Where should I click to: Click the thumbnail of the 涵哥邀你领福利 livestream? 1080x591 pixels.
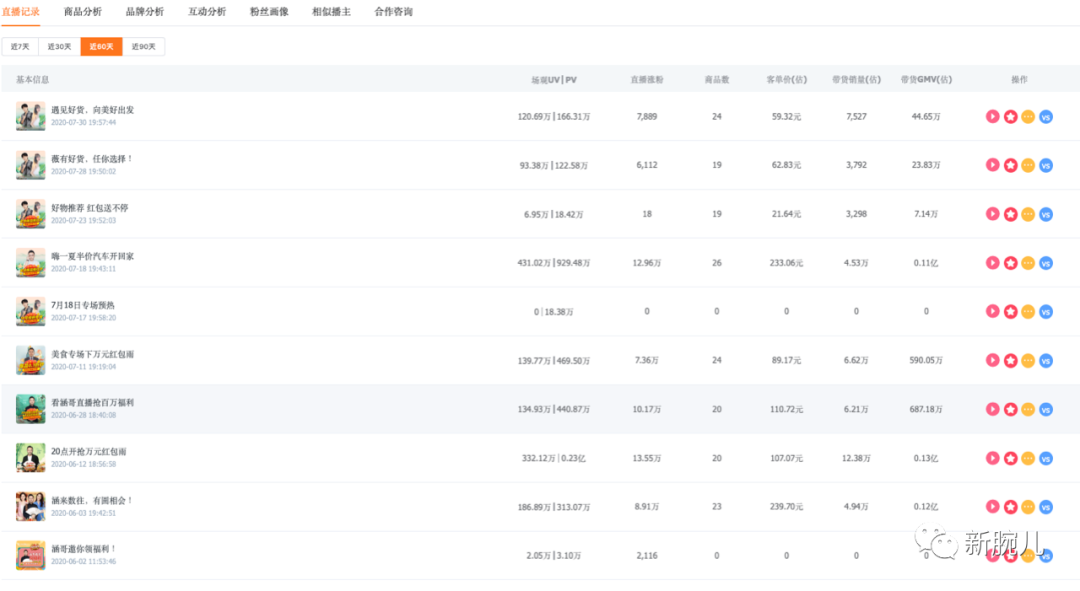click(30, 555)
